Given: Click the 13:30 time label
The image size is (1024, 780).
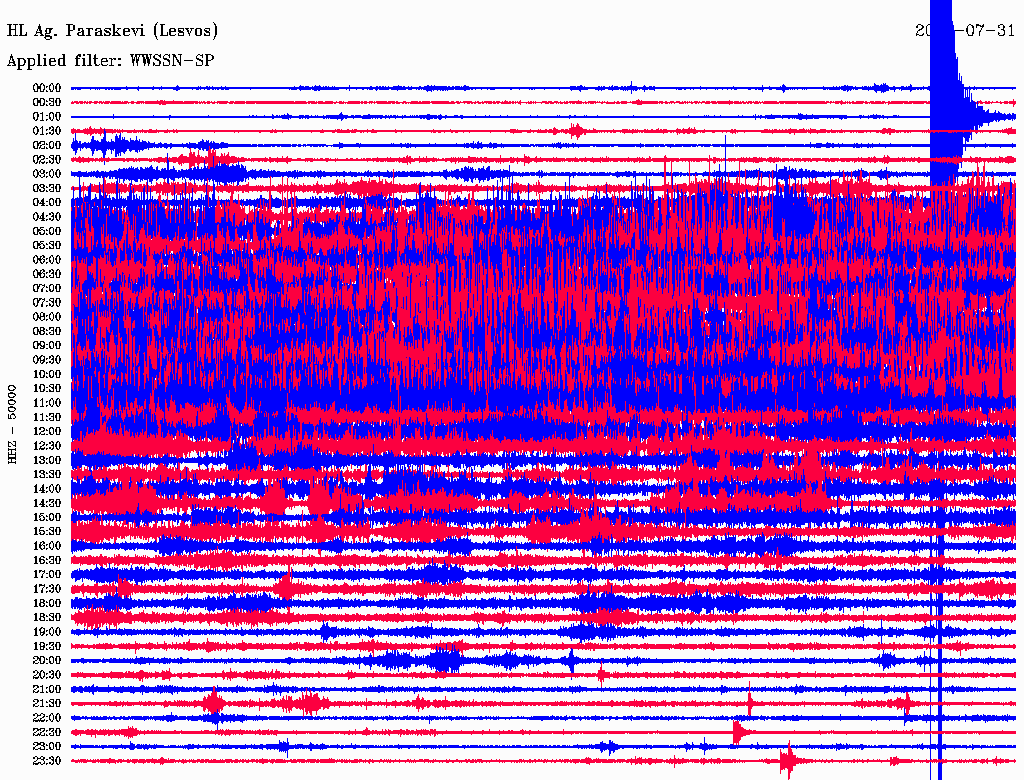Looking at the screenshot, I should (x=47, y=474).
